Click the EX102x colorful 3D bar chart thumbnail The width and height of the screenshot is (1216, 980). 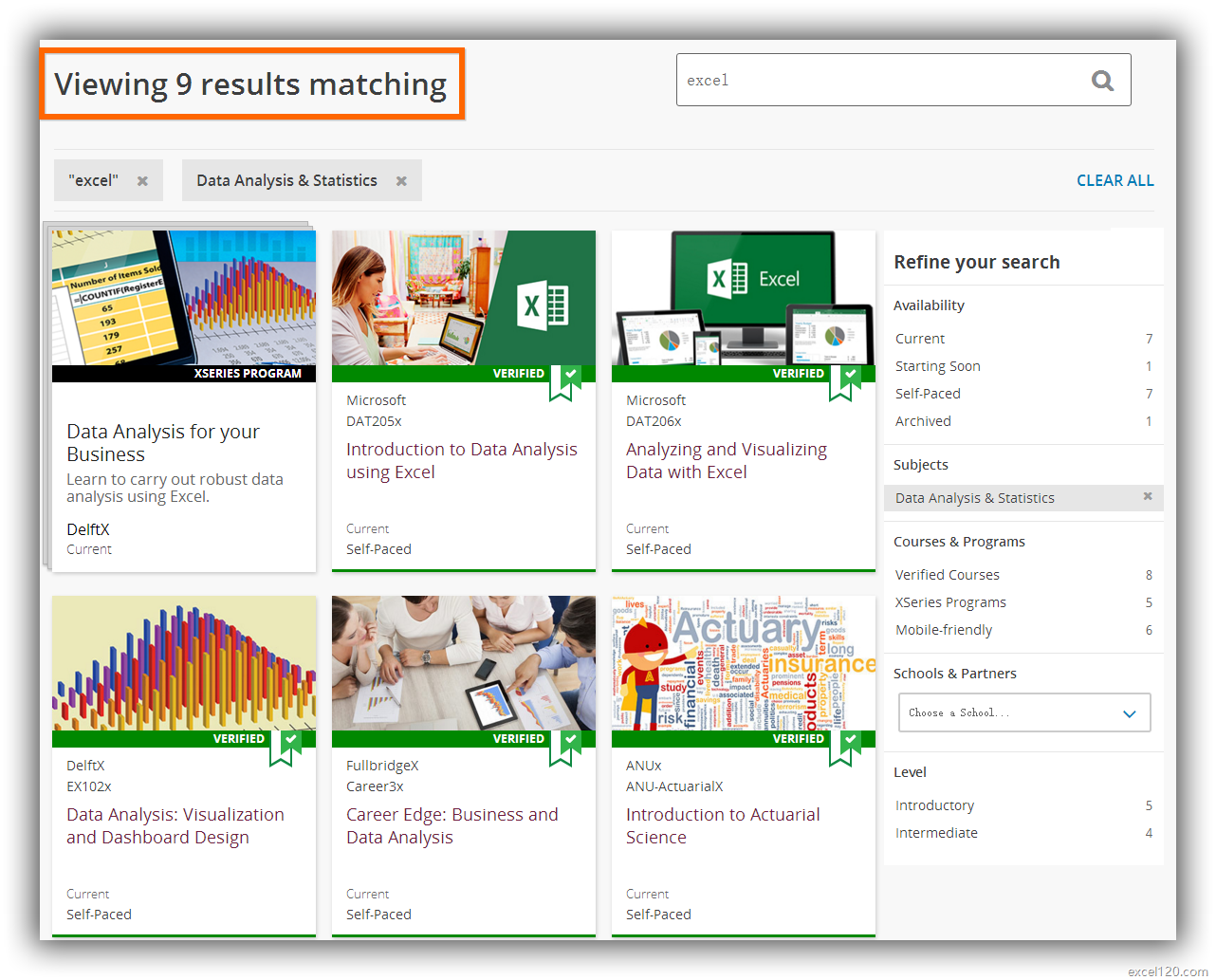[184, 663]
